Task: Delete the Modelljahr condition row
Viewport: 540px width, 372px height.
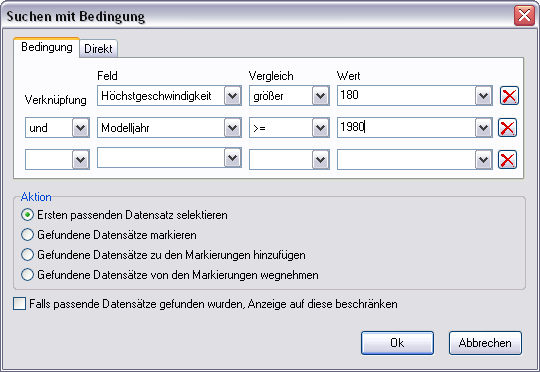Action: [x=508, y=127]
